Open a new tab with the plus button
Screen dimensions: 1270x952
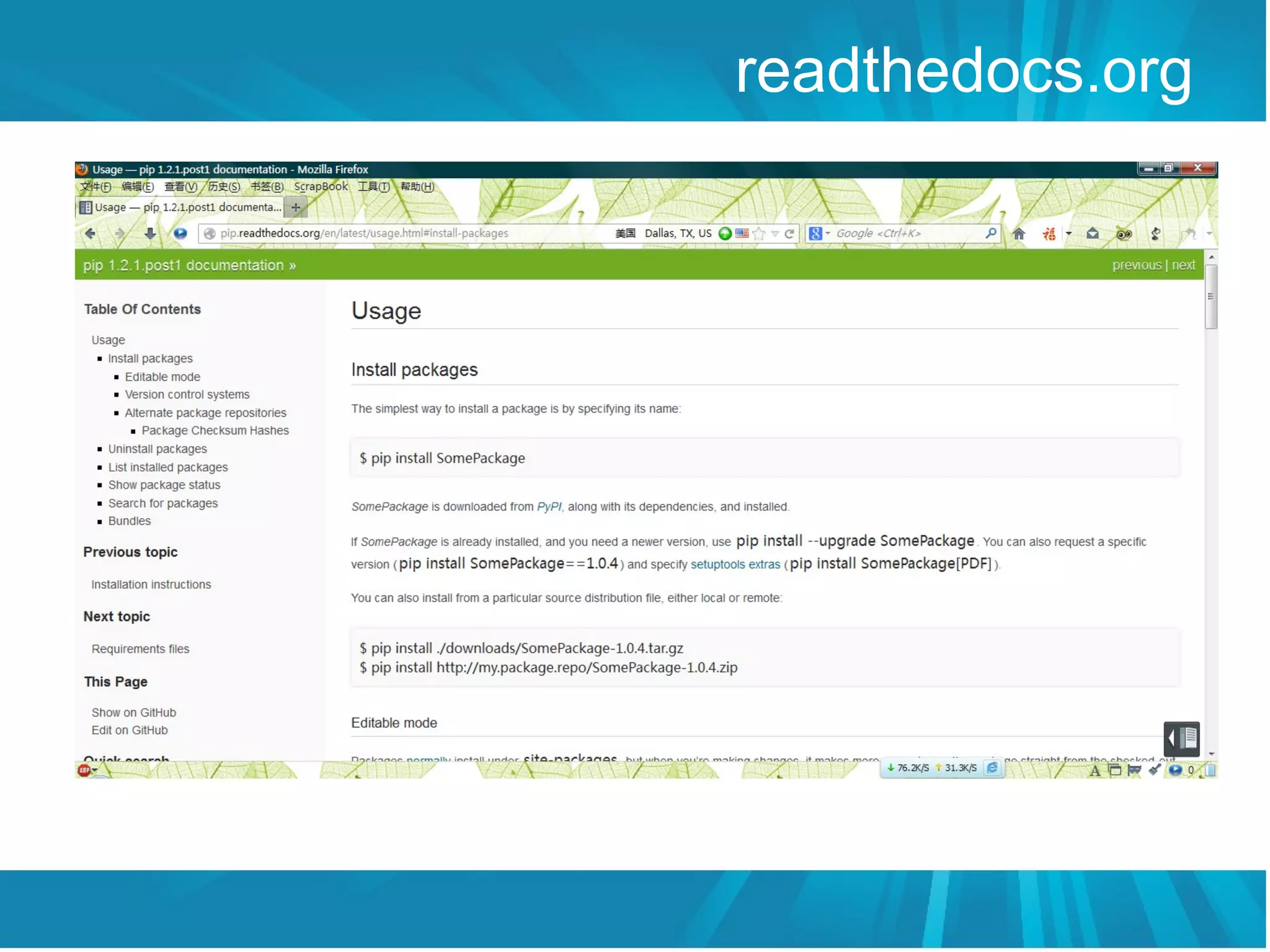click(x=296, y=208)
